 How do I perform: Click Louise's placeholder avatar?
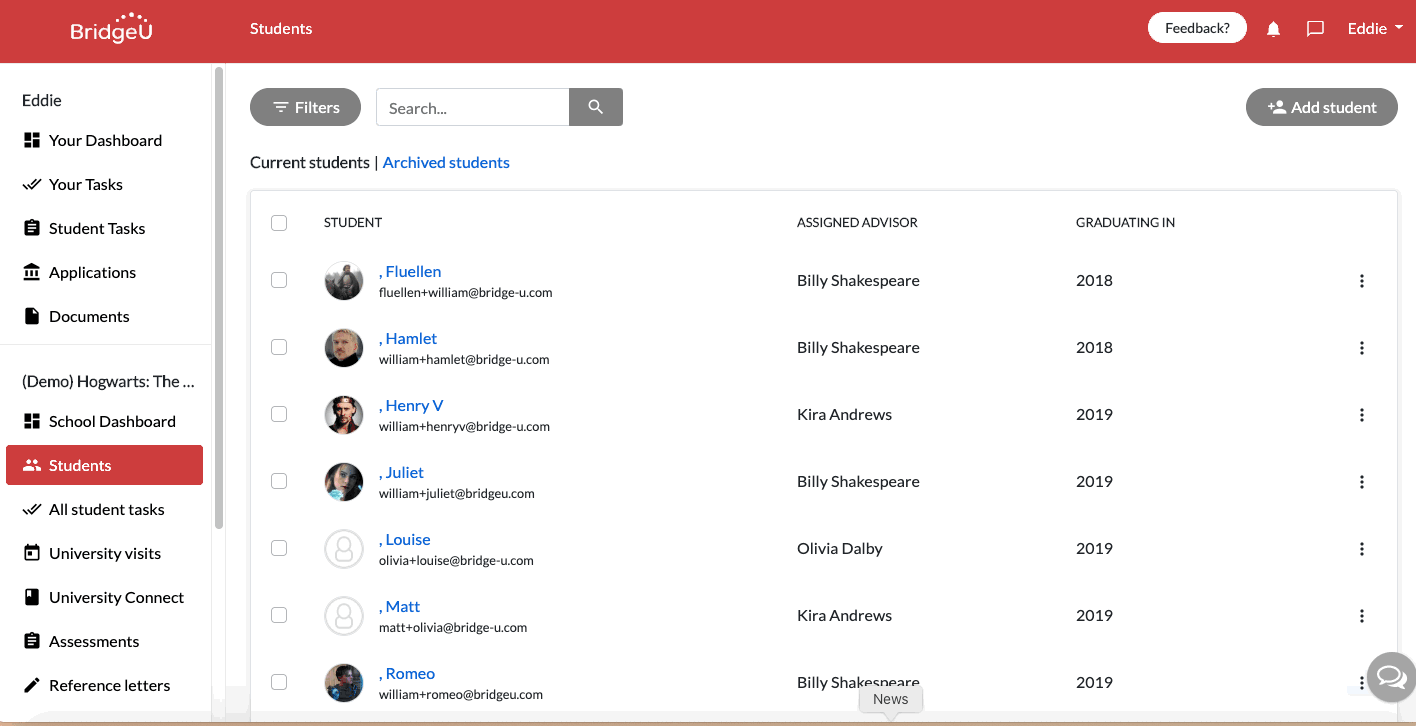click(344, 549)
